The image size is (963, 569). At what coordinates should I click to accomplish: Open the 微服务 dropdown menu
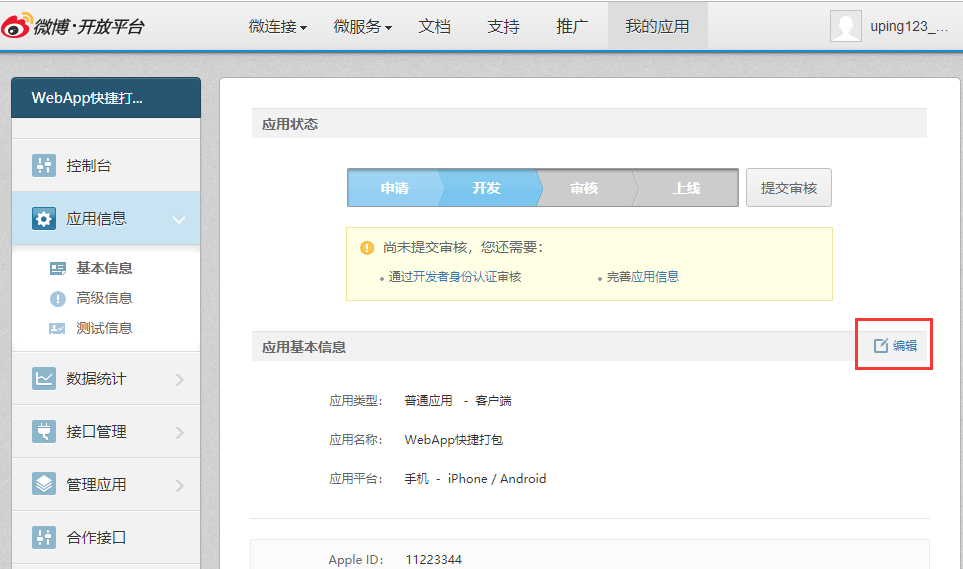tap(362, 26)
